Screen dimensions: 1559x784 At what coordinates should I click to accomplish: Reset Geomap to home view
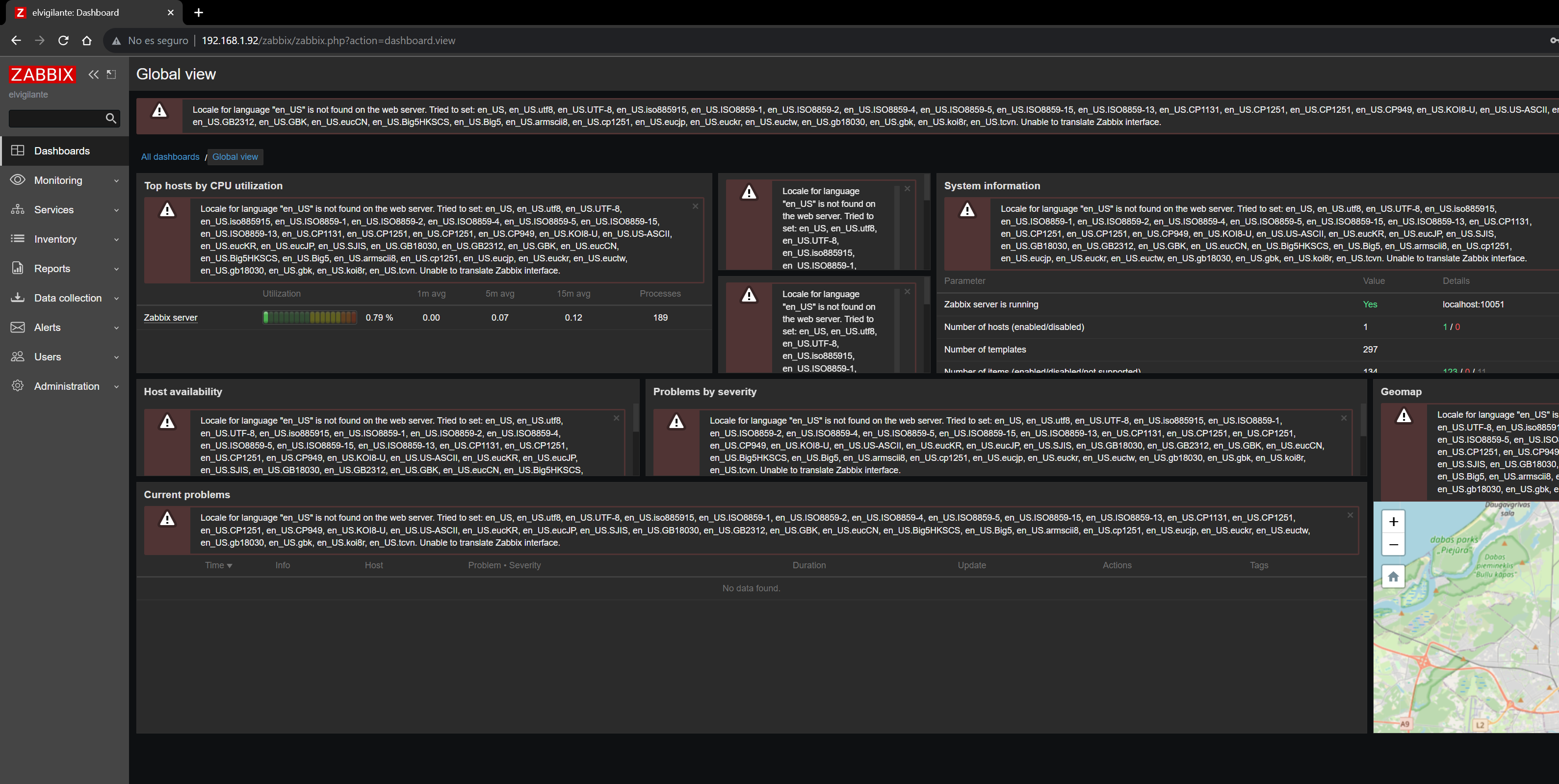pos(1393,577)
